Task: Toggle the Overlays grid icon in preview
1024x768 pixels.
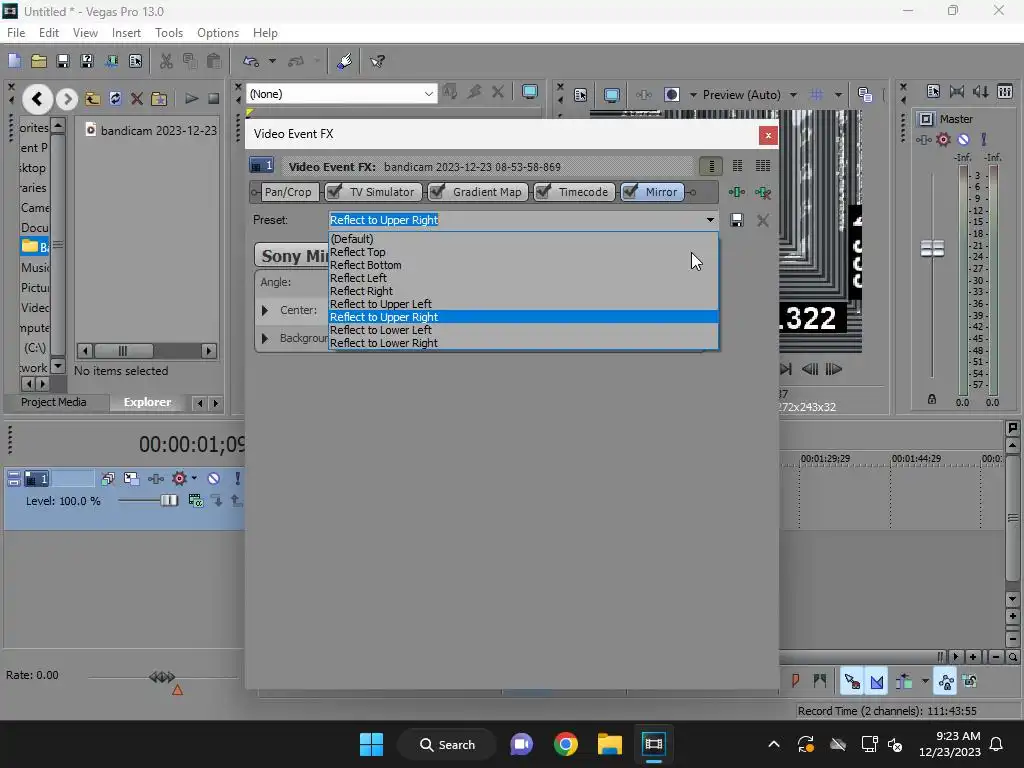Action: coord(816,95)
